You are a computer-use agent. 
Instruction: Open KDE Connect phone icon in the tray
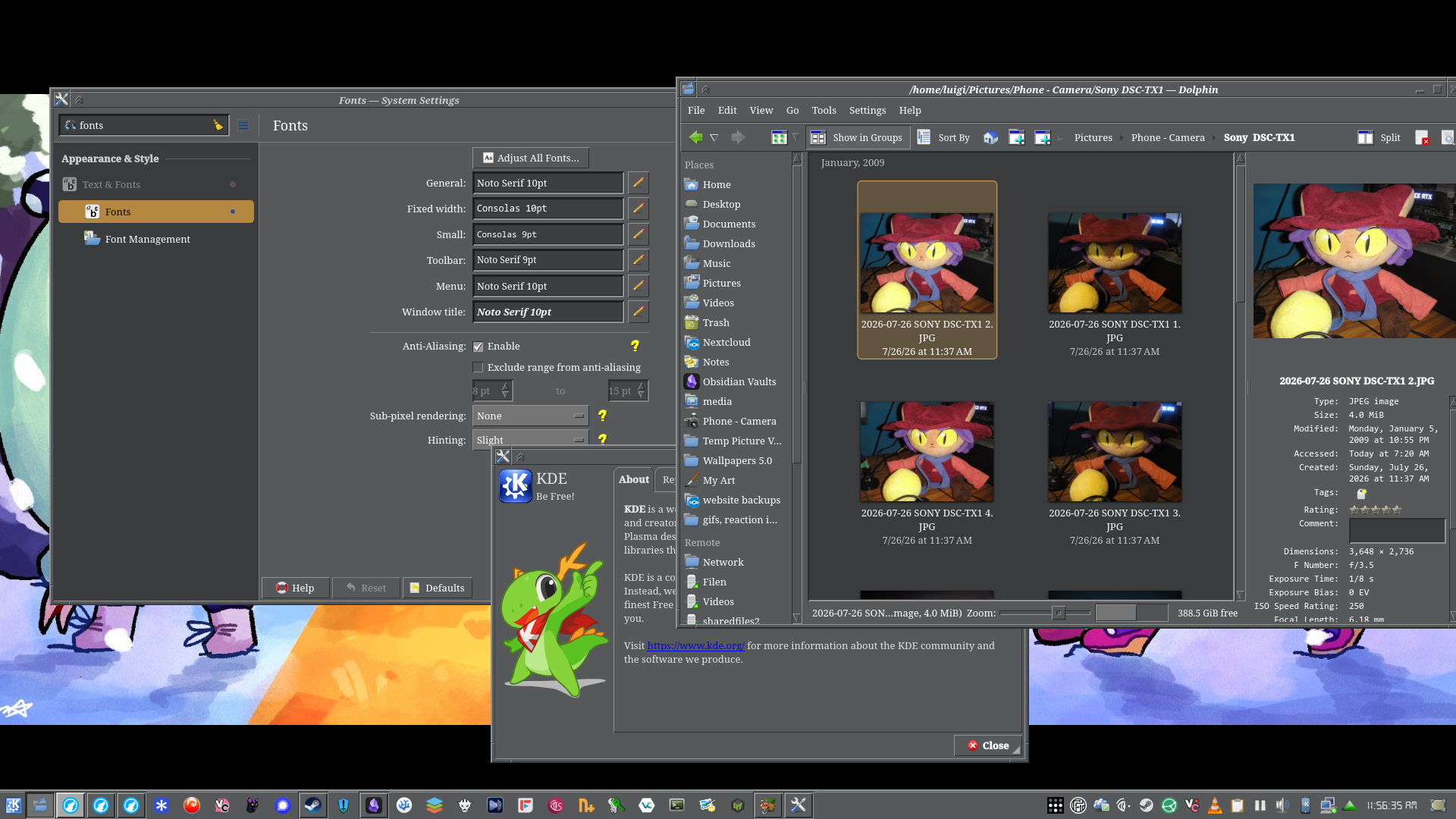[1305, 805]
